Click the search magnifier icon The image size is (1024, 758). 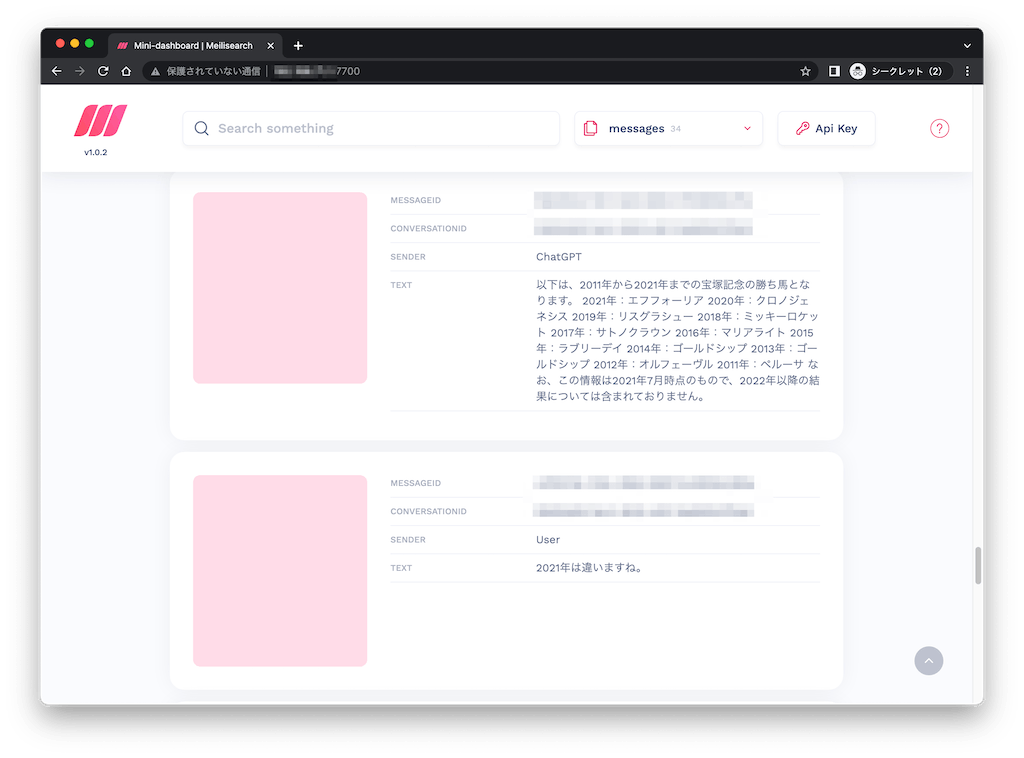(x=202, y=129)
